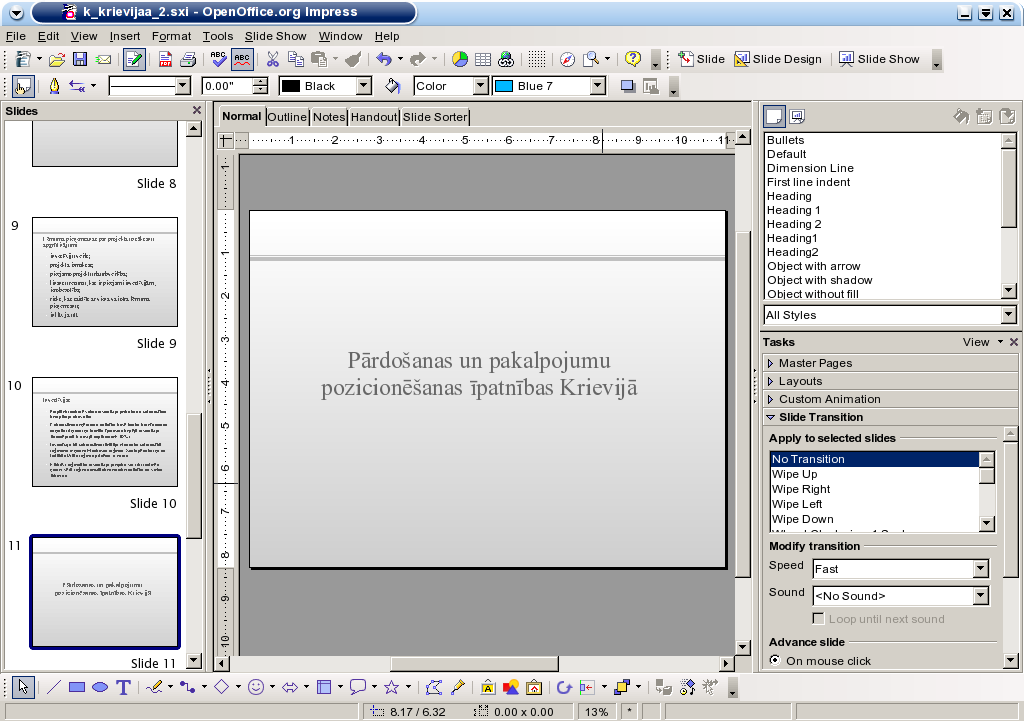Open a file with the Open icon
This screenshot has height=721, width=1024.
57,59
